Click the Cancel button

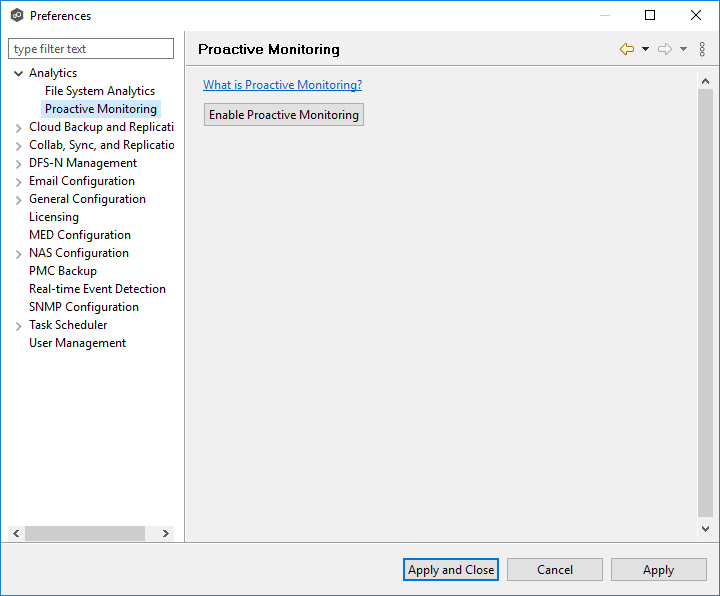[555, 570]
